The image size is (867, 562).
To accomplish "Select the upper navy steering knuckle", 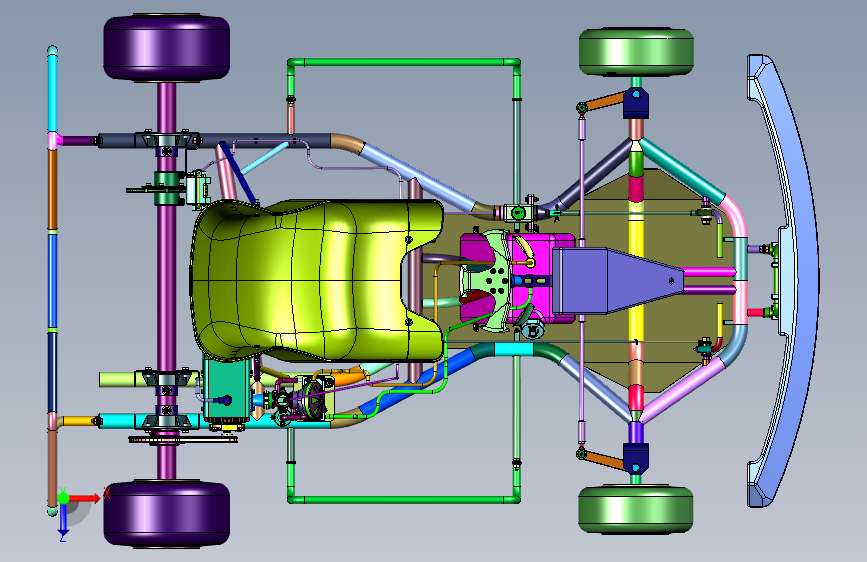I will pyautogui.click(x=636, y=103).
